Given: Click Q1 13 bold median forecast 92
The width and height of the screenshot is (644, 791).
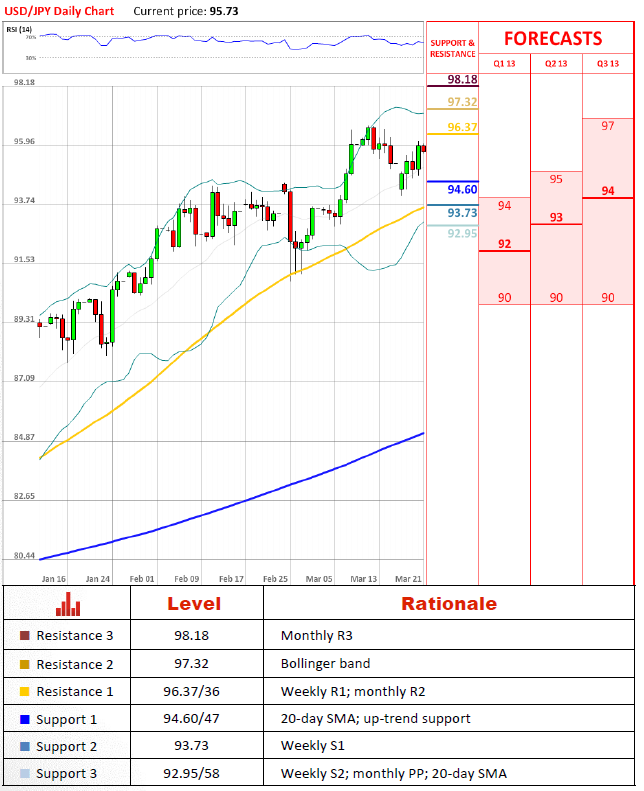Looking at the screenshot, I should tap(504, 244).
